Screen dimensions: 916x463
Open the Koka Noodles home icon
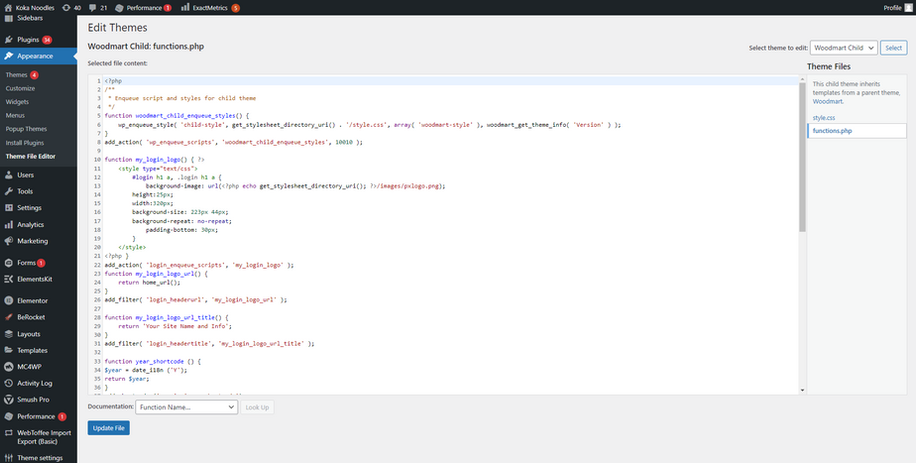tap(8, 8)
